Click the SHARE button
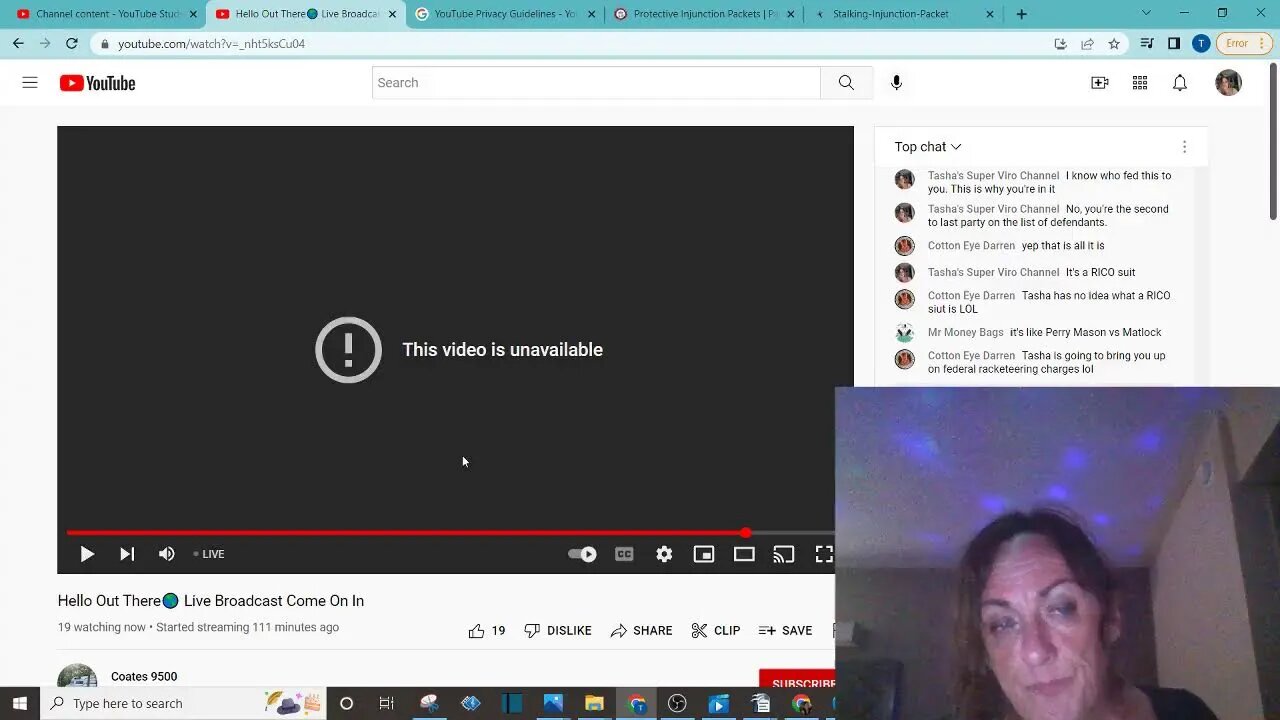 (641, 631)
